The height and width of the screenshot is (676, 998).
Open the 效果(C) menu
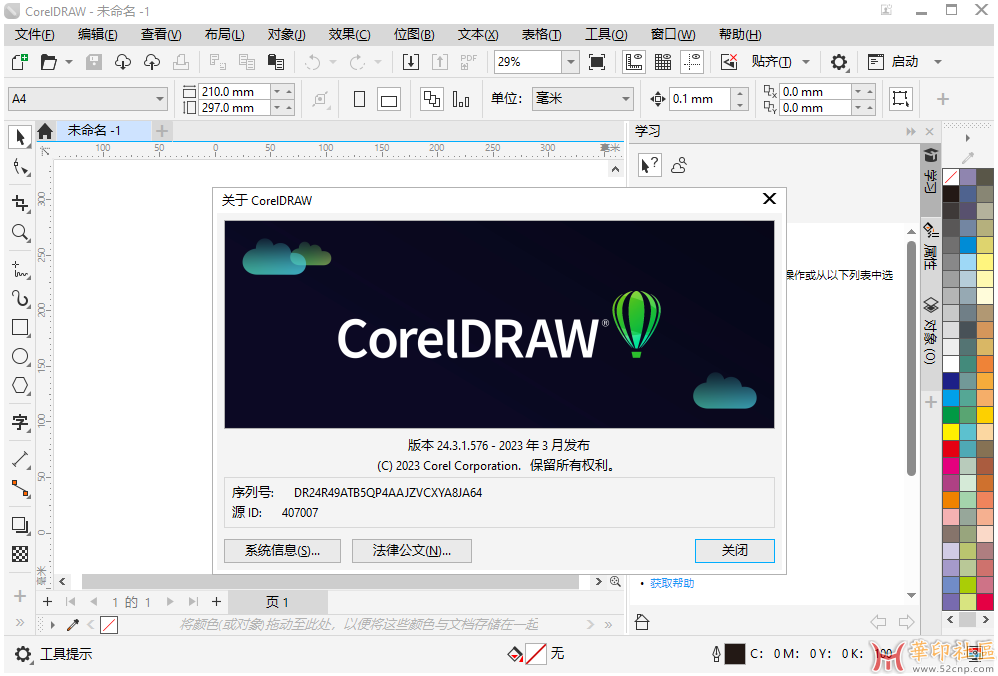(349, 34)
